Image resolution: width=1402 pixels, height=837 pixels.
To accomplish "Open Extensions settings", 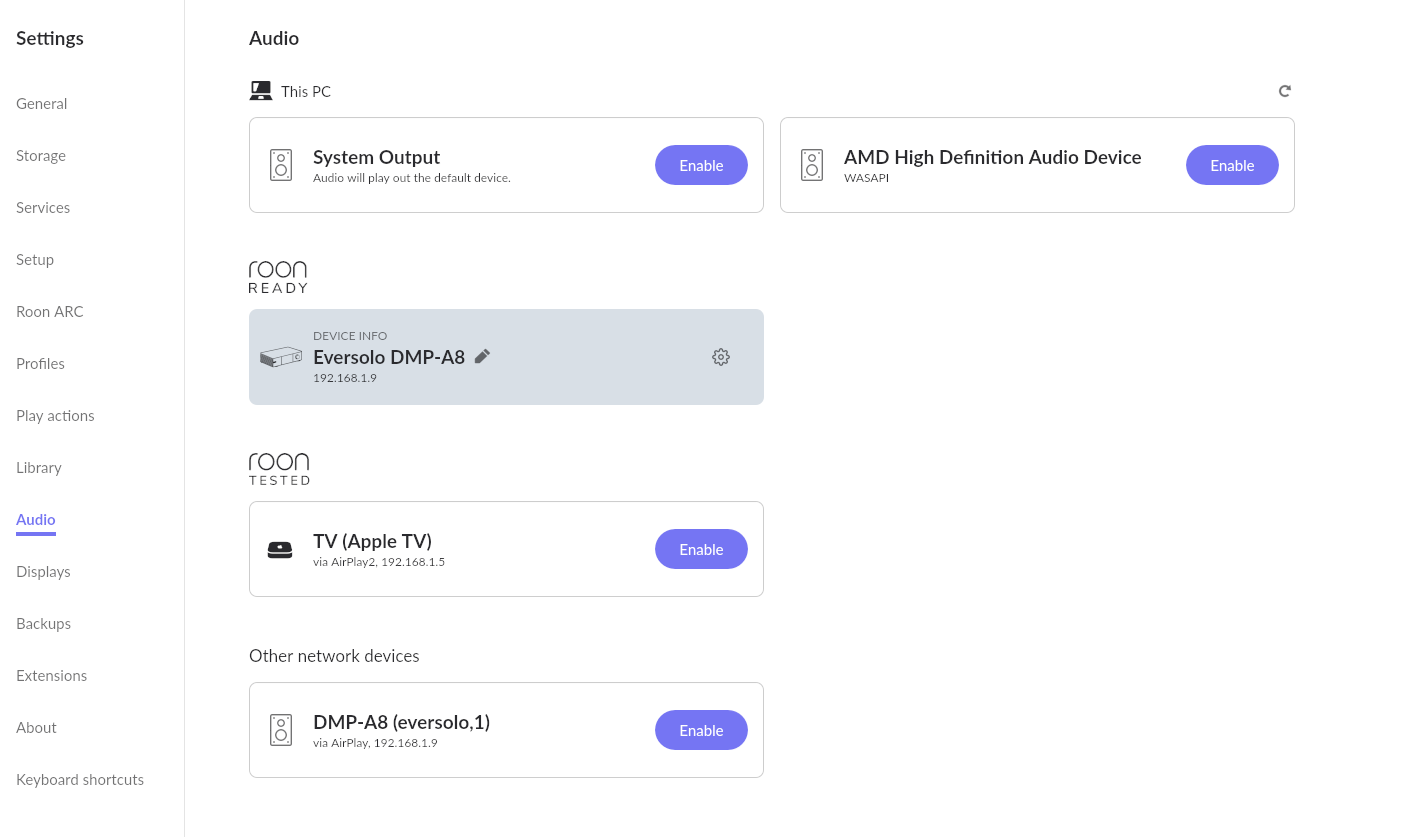I will click(51, 676).
